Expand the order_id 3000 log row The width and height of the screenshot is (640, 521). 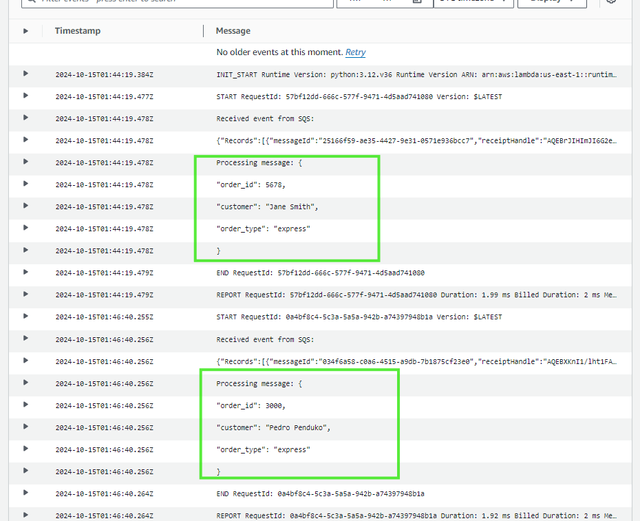click(x=26, y=404)
